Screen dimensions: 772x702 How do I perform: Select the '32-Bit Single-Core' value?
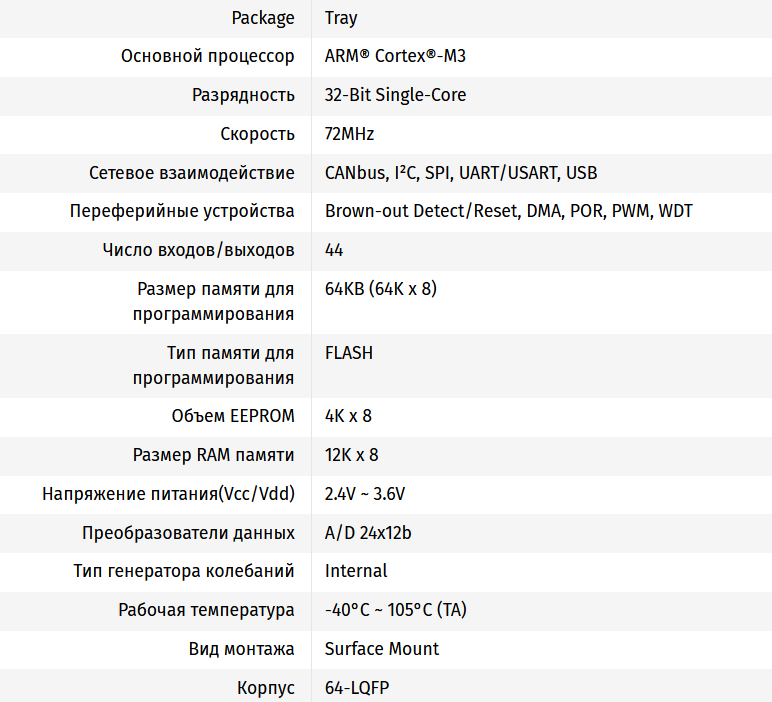point(395,95)
